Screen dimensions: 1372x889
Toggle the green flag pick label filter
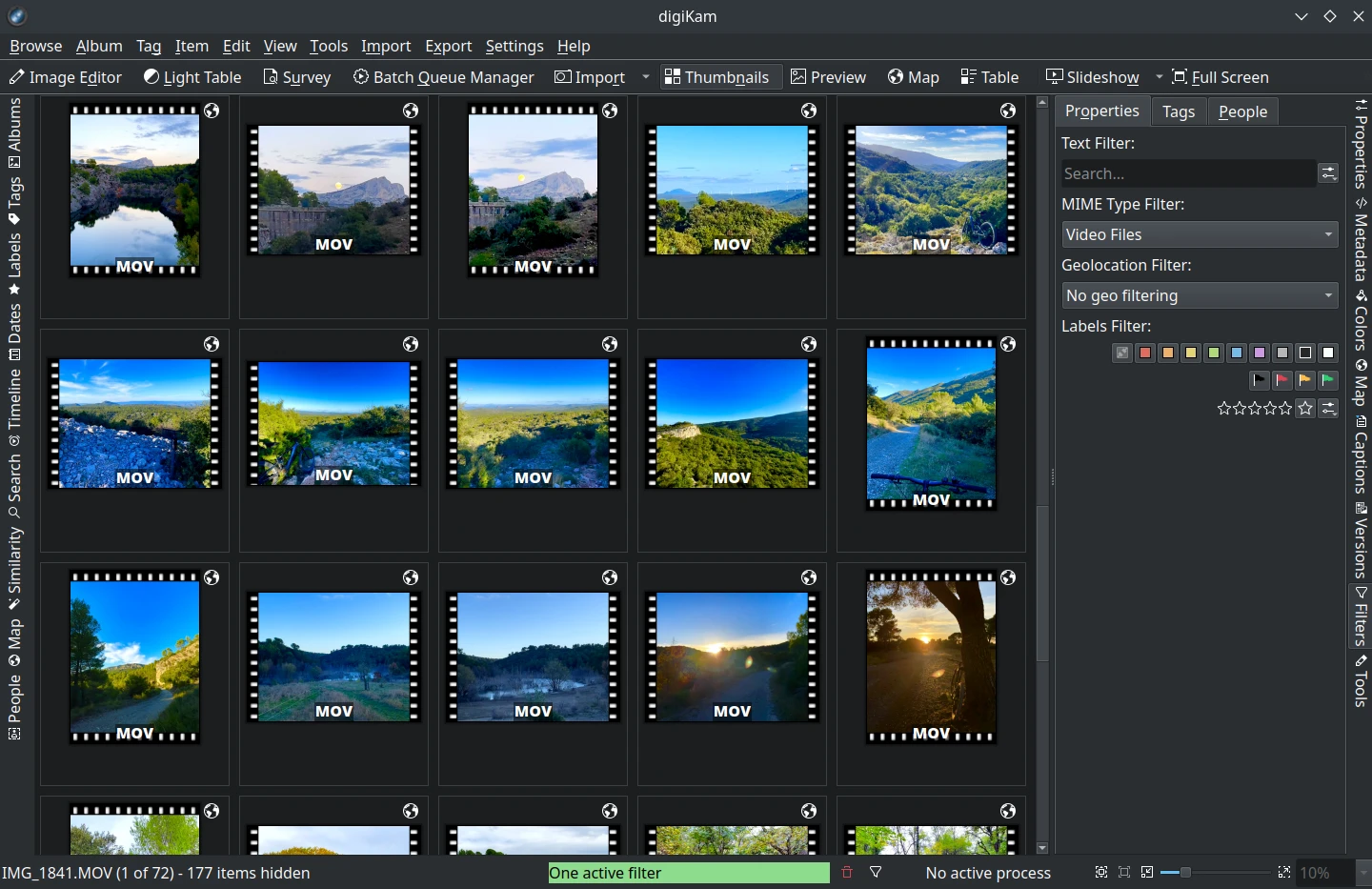[1328, 380]
